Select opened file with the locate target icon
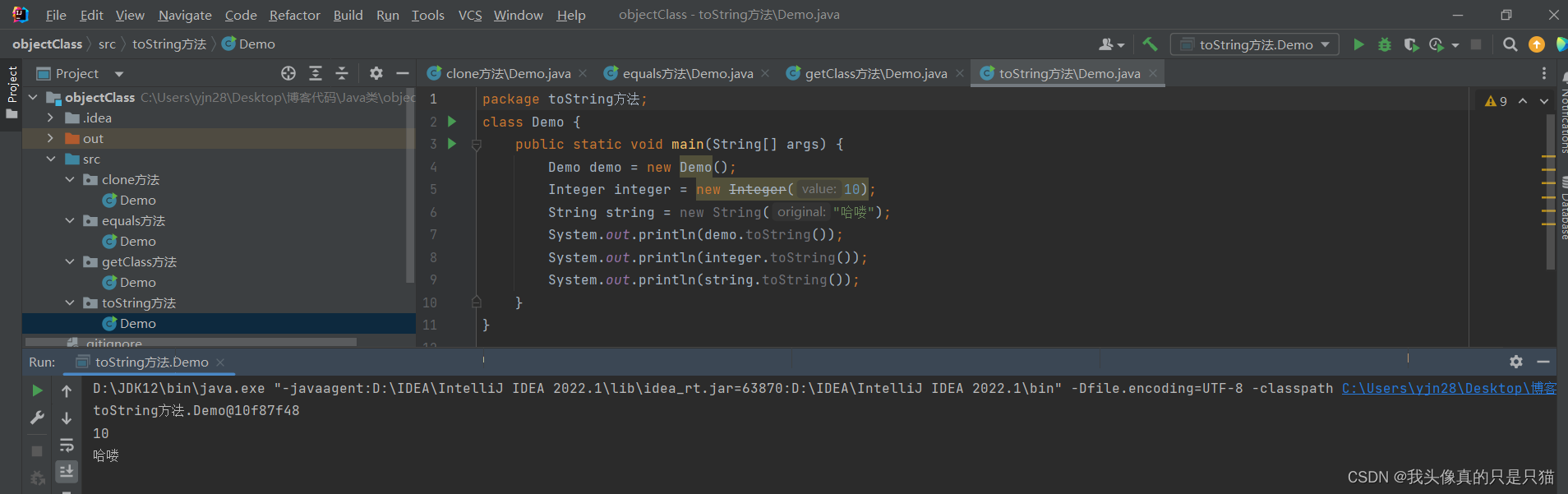 [288, 73]
